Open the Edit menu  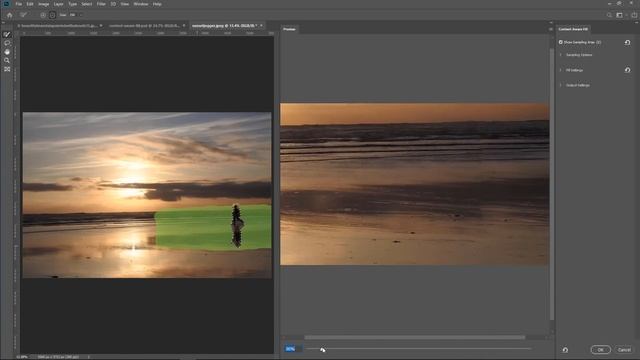pyautogui.click(x=30, y=4)
